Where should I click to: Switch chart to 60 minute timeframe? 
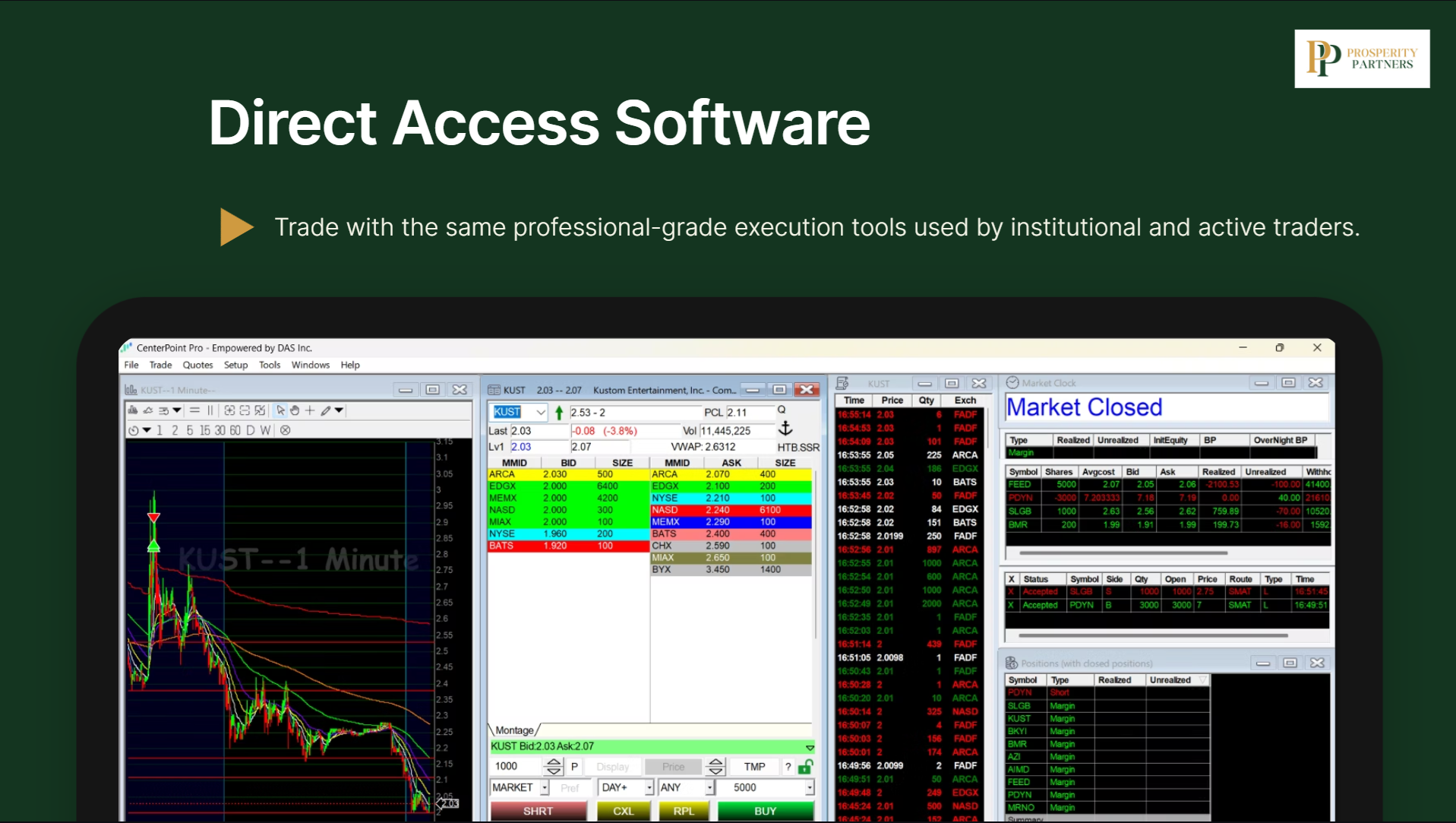click(x=235, y=430)
